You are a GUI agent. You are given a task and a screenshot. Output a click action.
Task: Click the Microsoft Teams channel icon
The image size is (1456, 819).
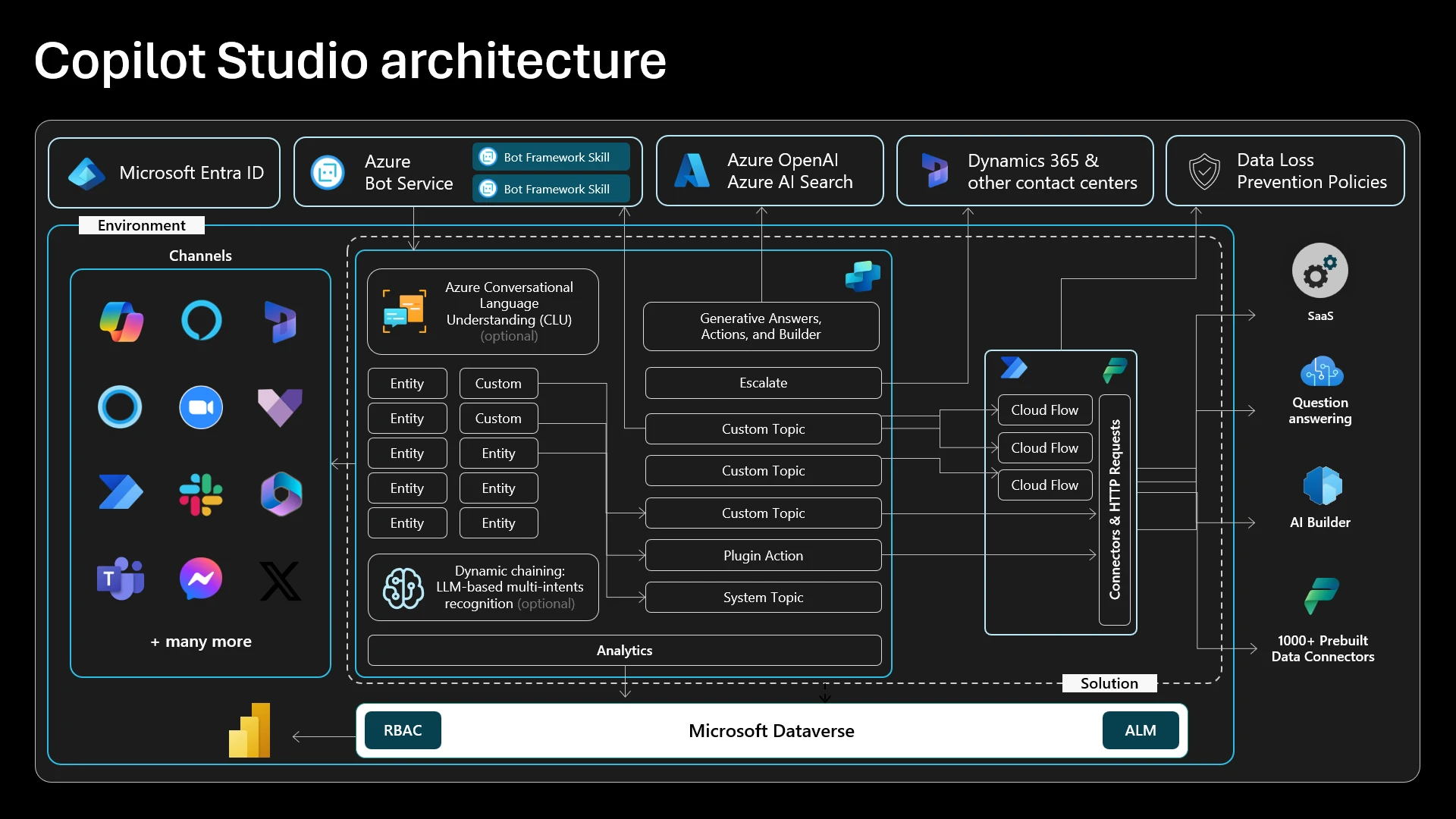120,579
